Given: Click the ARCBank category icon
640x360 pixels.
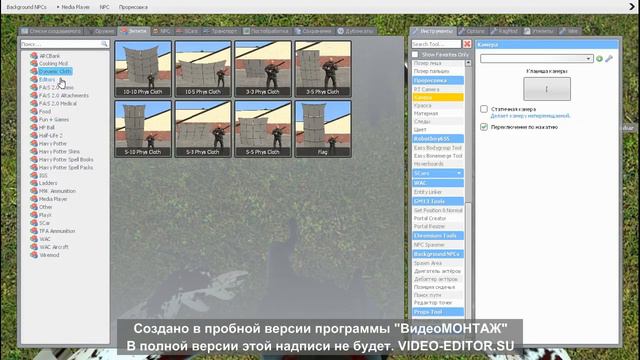Looking at the screenshot, I should click(34, 56).
